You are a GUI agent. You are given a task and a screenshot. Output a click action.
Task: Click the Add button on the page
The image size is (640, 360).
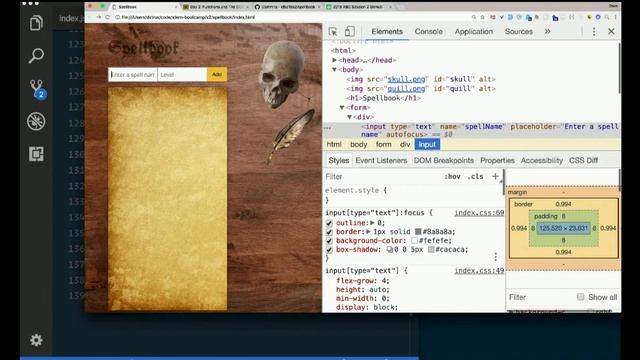click(x=217, y=74)
